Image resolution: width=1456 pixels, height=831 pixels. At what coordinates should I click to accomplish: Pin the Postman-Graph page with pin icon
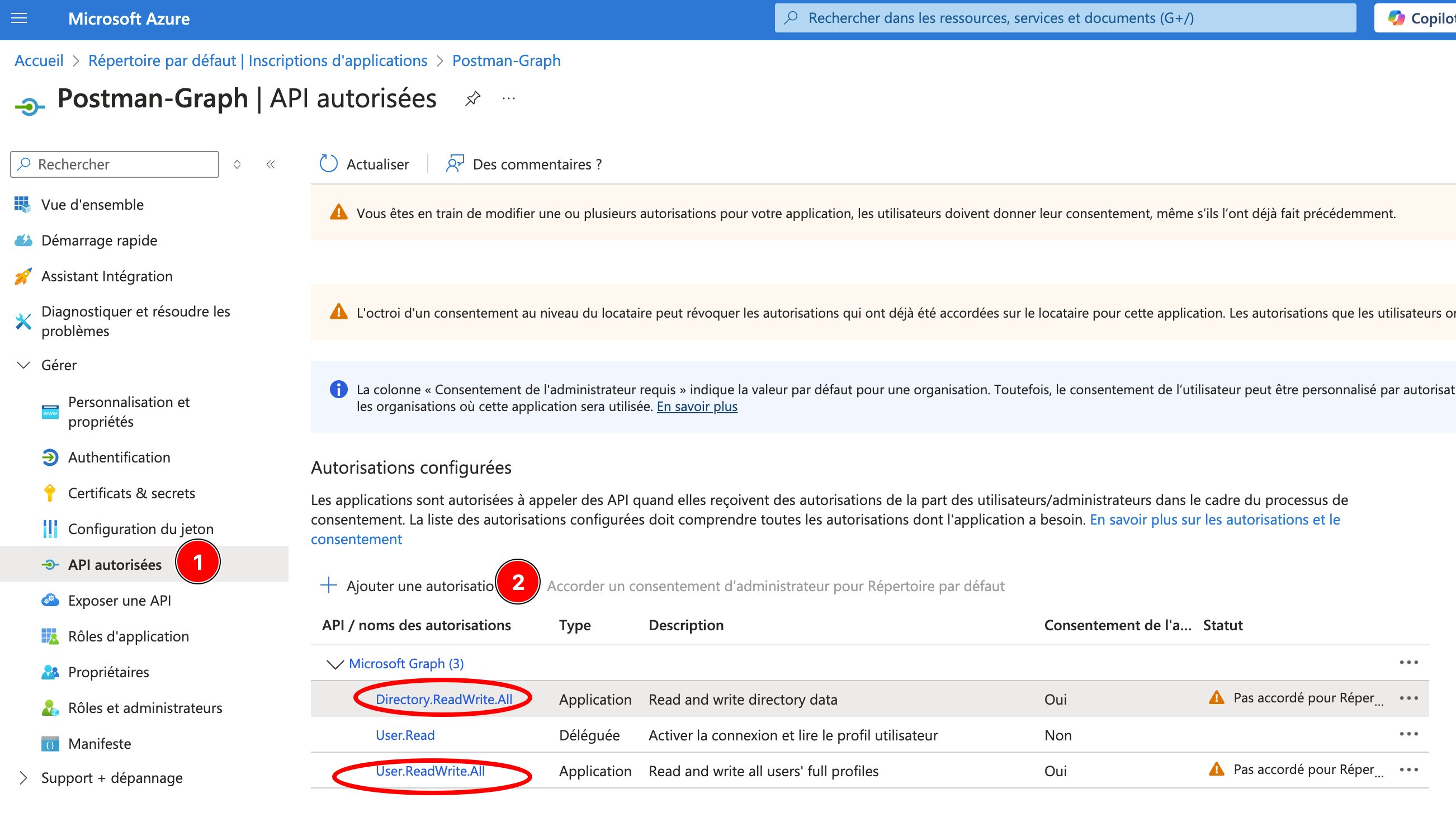coord(472,99)
